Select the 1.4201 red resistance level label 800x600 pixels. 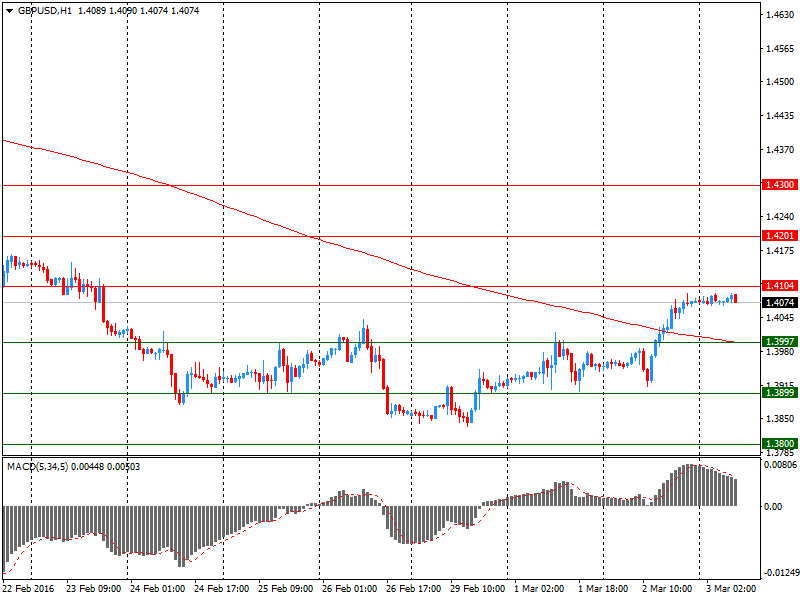[780, 236]
